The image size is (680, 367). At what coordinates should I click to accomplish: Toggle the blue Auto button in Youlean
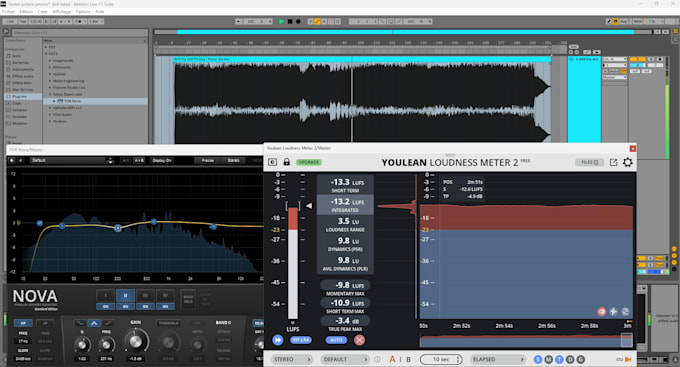click(336, 340)
